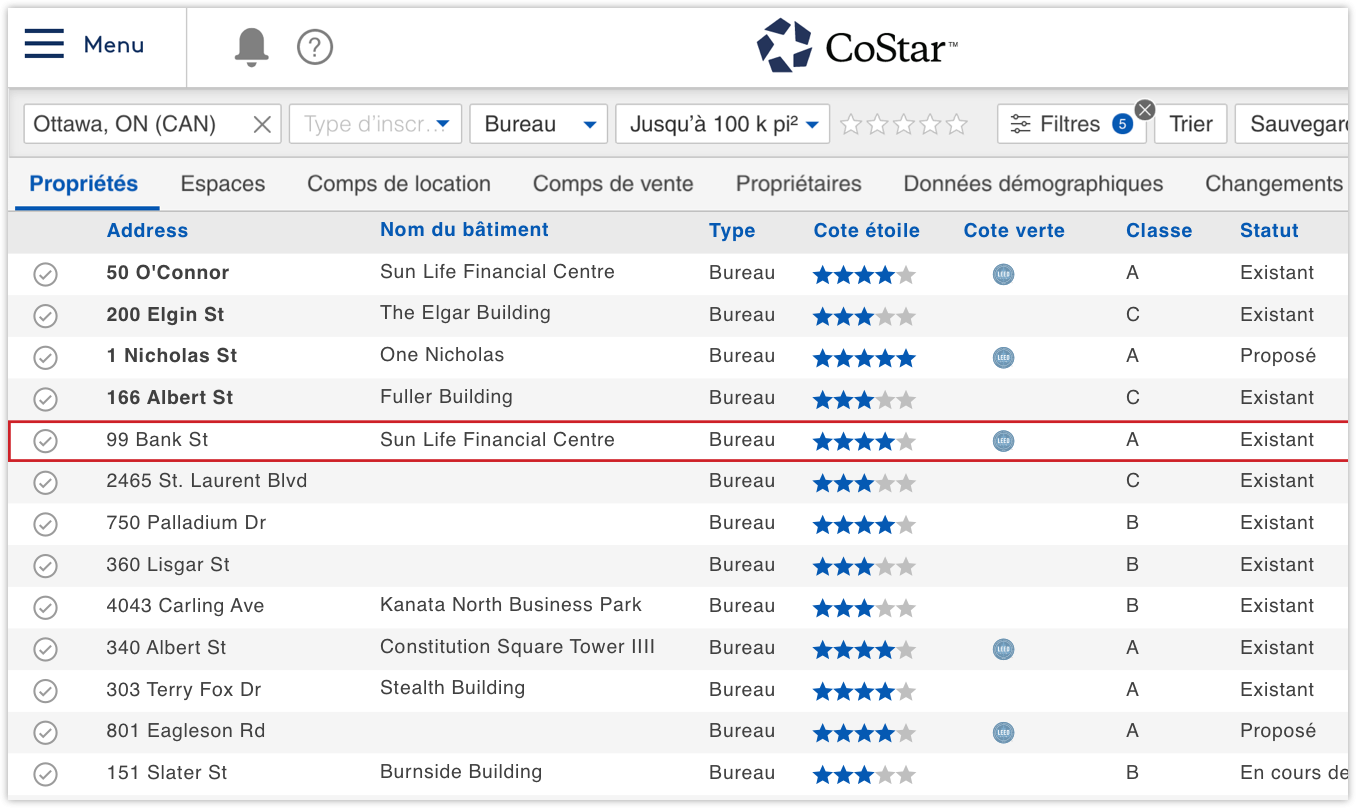
Task: Click the Constitution Square Tower IIII name
Action: coord(517,647)
